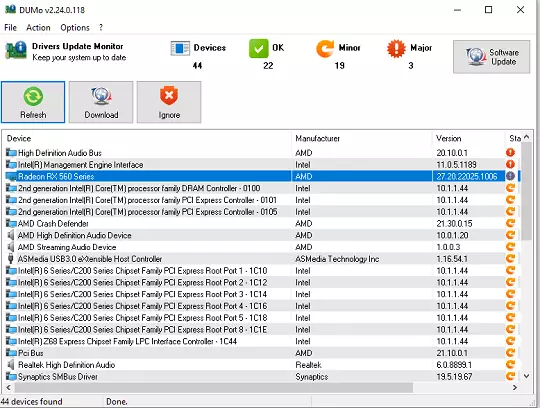This screenshot has height=408, width=540.
Task: Click orange status icon for DRAM Controller - 0100
Action: [x=510, y=188]
